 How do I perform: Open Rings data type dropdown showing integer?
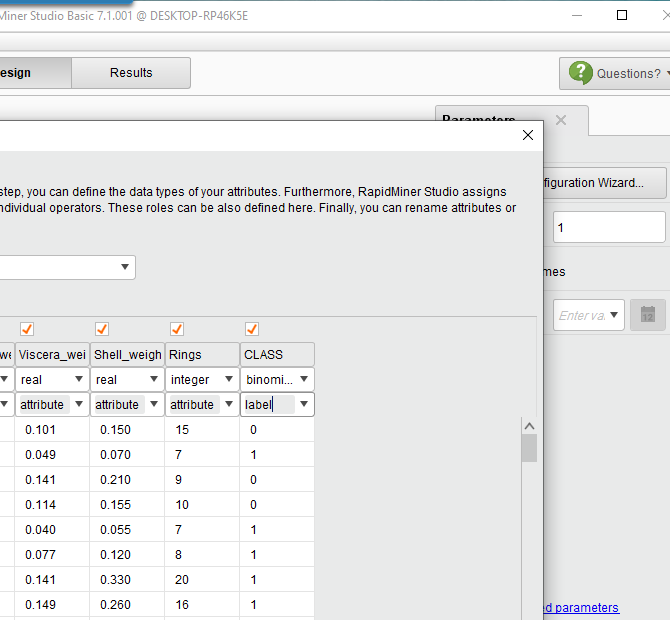[x=202, y=379]
